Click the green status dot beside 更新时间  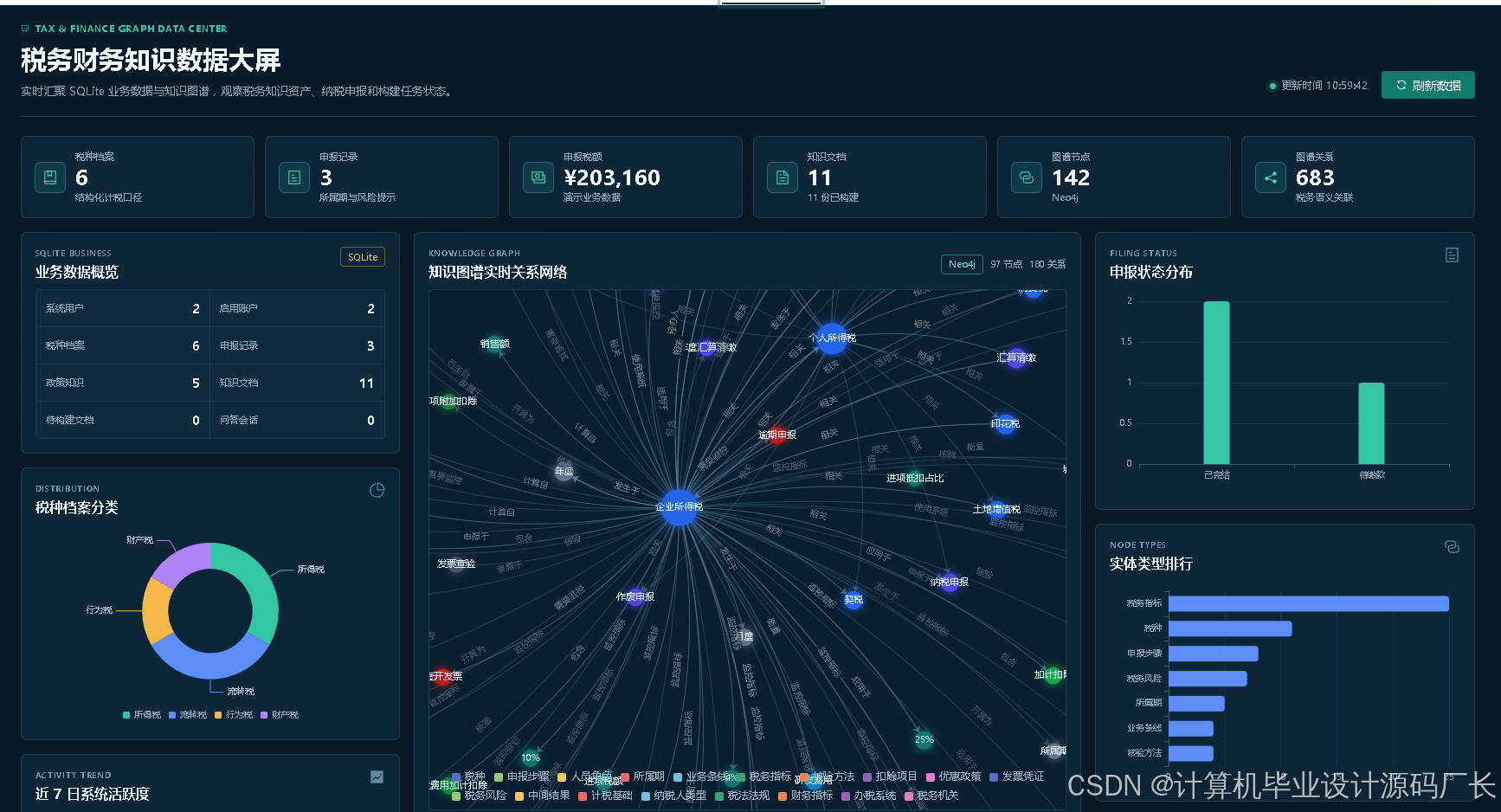click(1272, 86)
